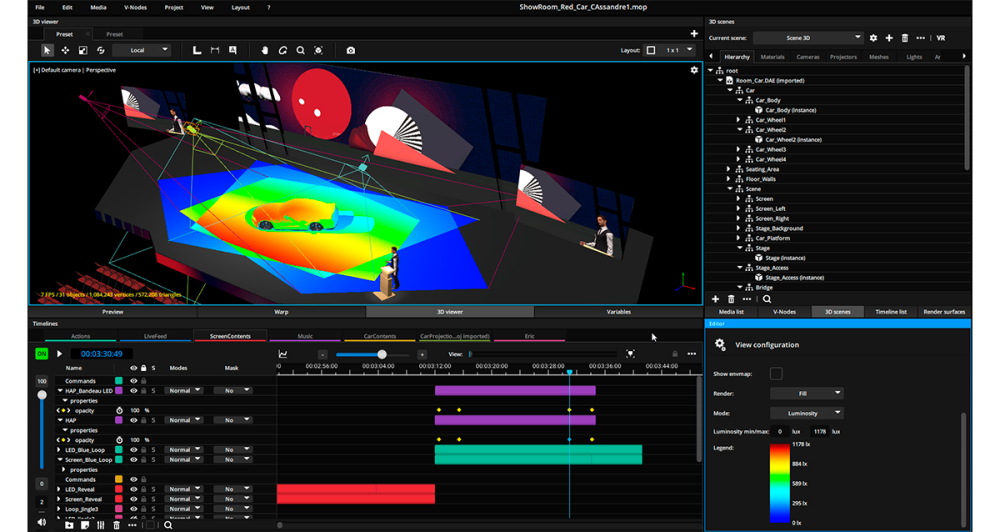Open the Project menu

(173, 8)
